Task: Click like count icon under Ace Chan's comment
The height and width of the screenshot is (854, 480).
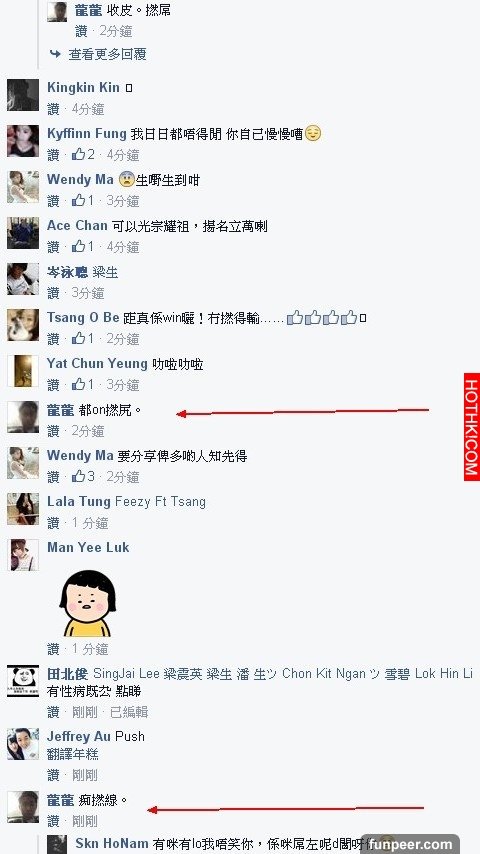Action: 78,247
